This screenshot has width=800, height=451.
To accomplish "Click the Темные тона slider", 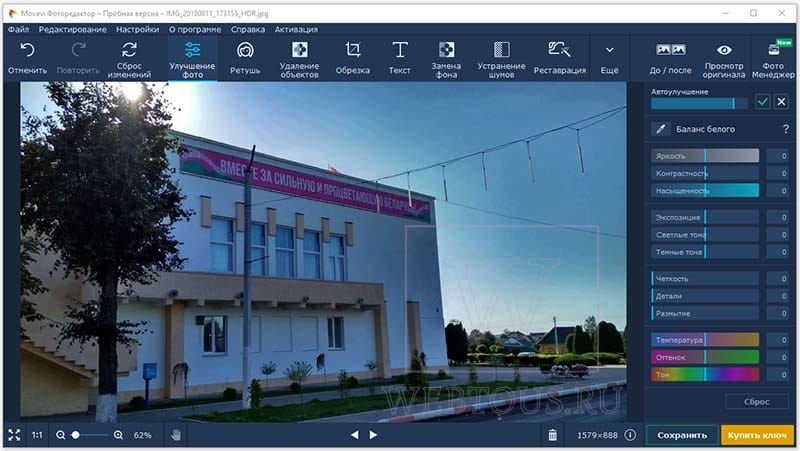I will tap(705, 252).
